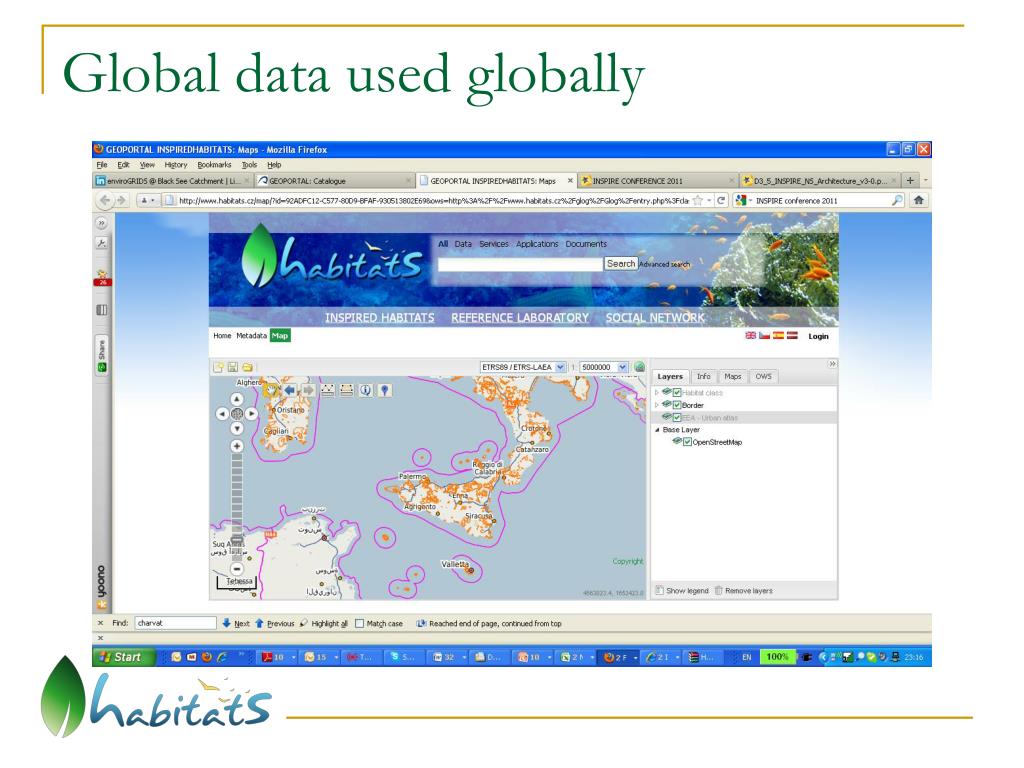
Task: Toggle the Border layer checkbox
Action: point(677,405)
